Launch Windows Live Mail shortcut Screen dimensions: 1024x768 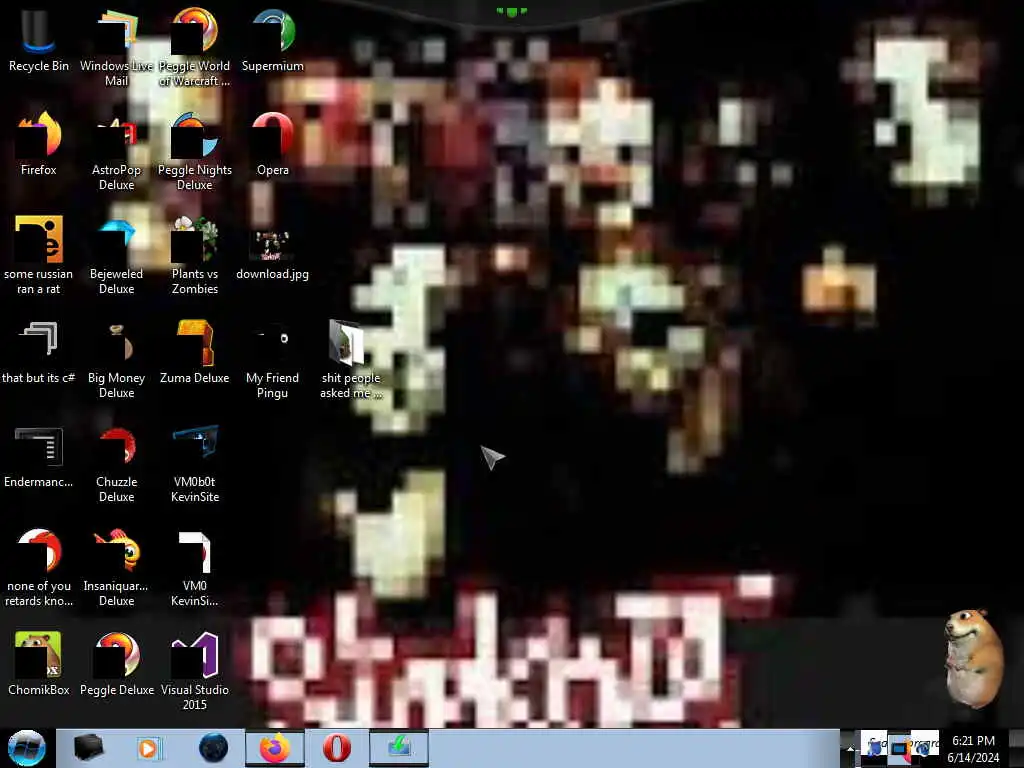(116, 48)
